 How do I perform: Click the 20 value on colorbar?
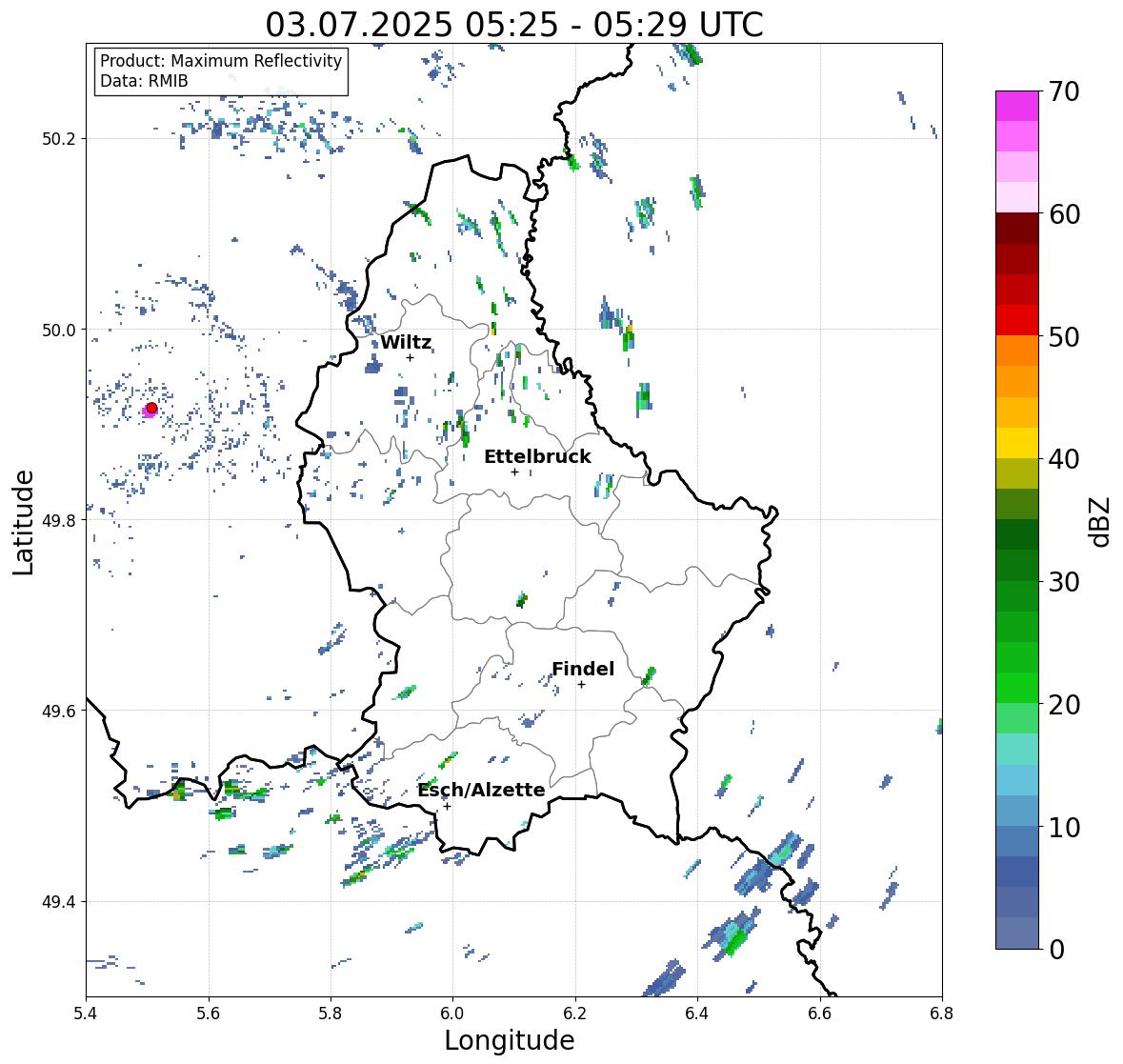tap(1064, 705)
